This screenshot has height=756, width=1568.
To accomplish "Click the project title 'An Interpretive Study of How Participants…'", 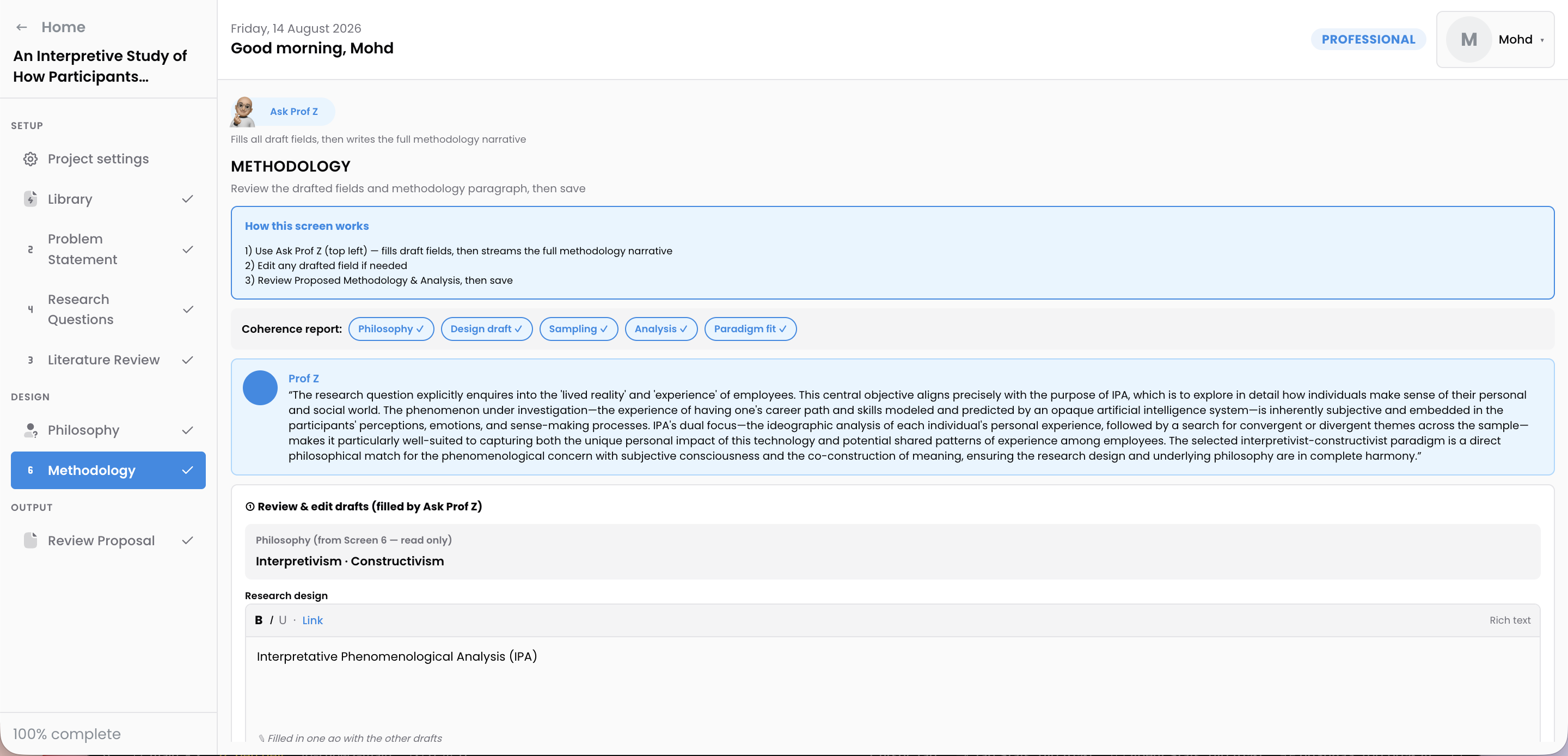I will [100, 66].
